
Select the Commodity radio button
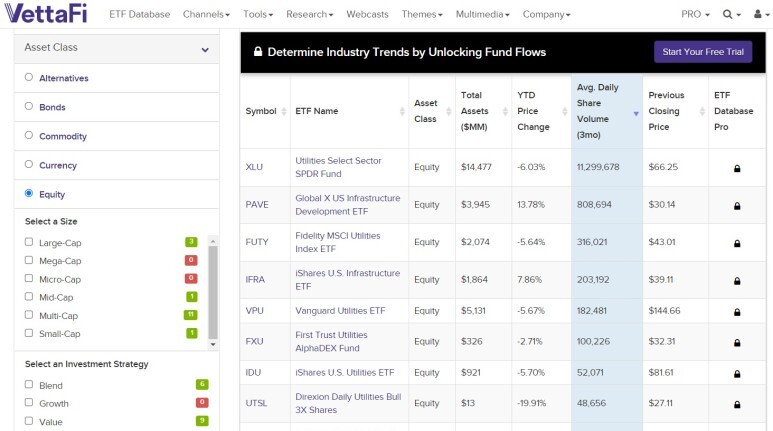[x=29, y=135]
